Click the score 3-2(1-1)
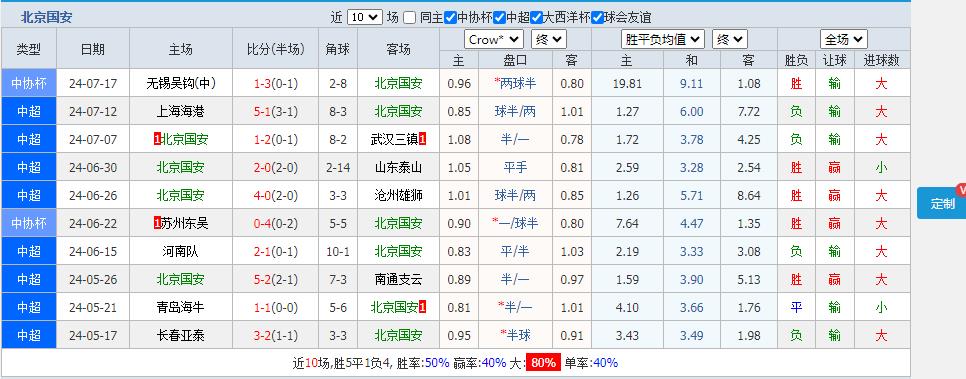966x379 pixels. (x=275, y=336)
